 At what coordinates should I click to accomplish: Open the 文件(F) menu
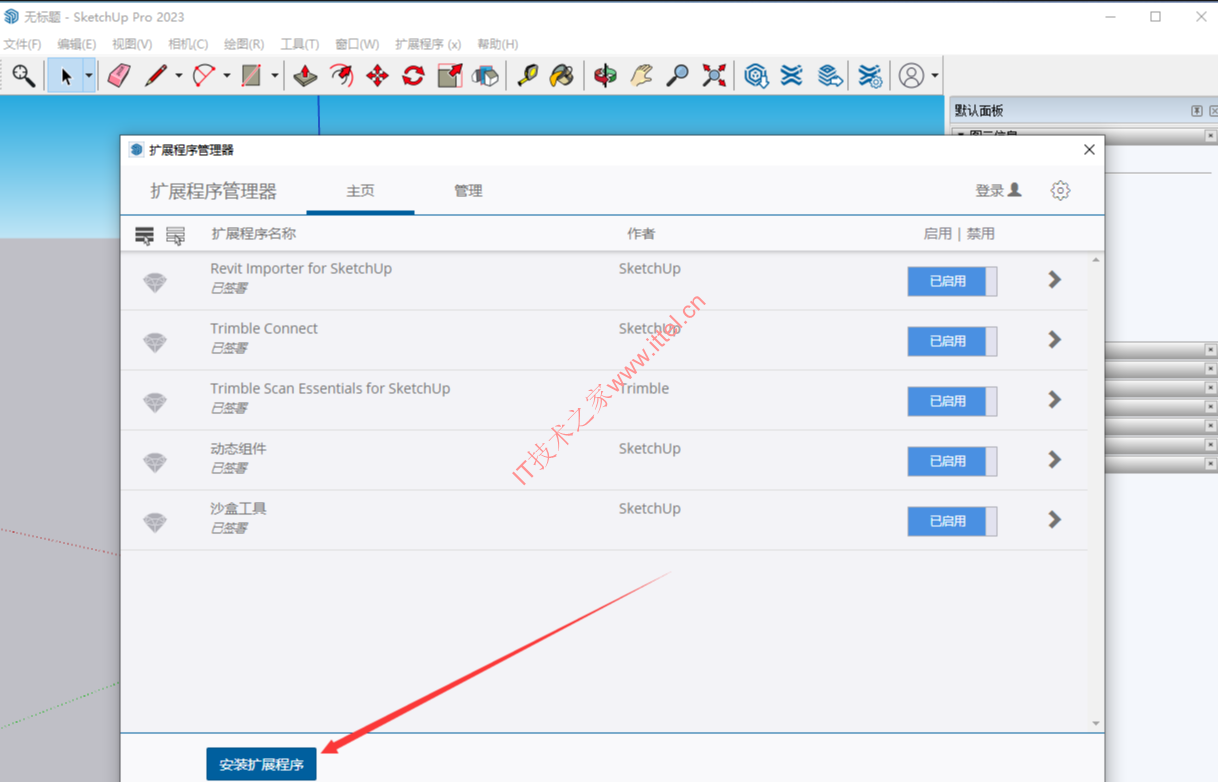pos(22,44)
